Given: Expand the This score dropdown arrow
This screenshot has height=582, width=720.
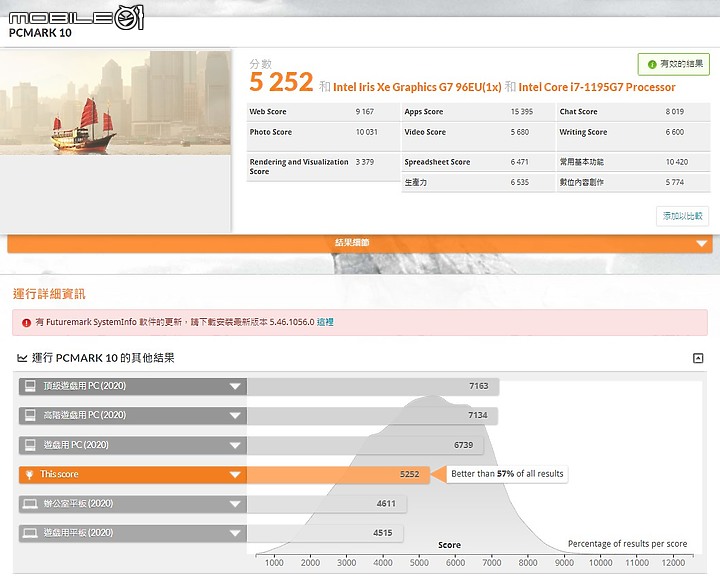Looking at the screenshot, I should click(x=235, y=475).
